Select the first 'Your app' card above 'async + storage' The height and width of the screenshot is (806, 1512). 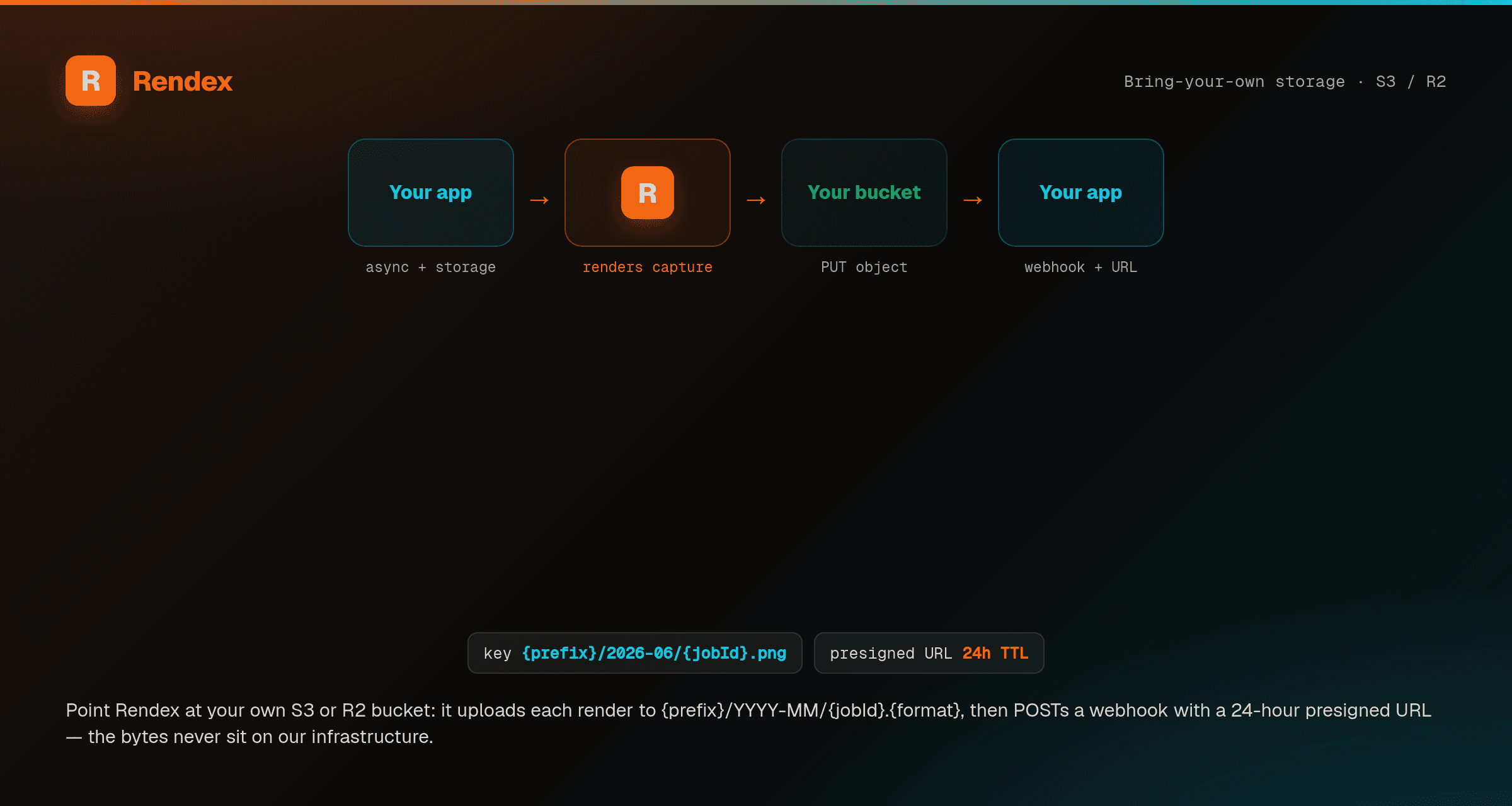[x=431, y=193]
